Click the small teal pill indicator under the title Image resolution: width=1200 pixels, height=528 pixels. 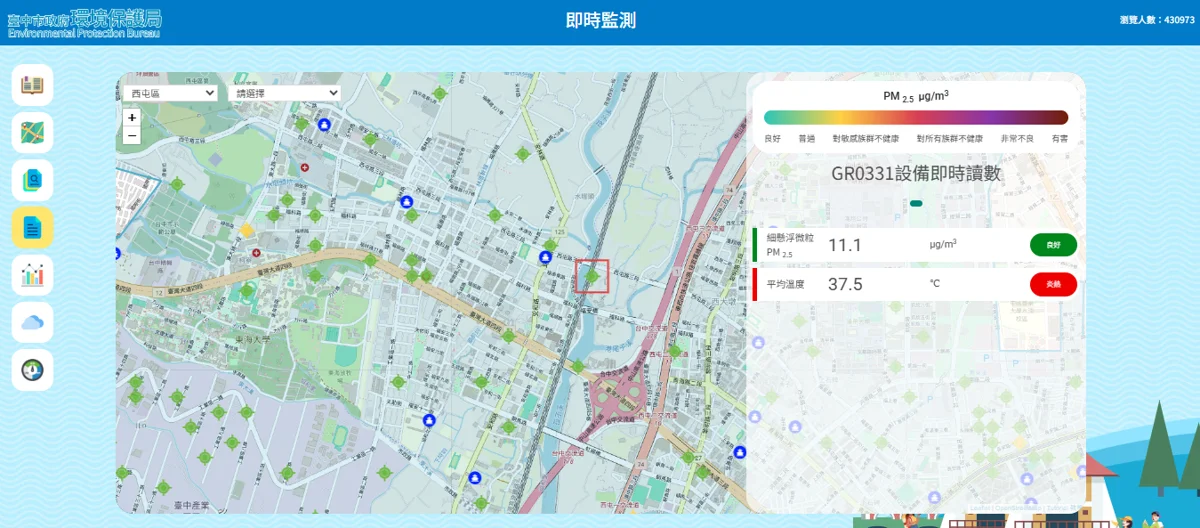click(x=916, y=203)
